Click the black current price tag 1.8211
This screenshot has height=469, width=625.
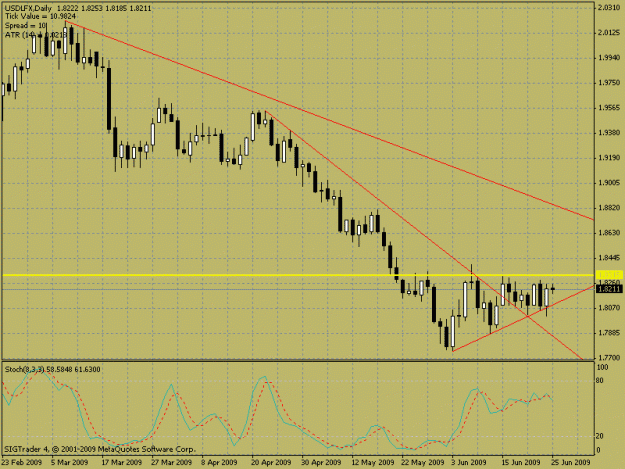pos(609,289)
